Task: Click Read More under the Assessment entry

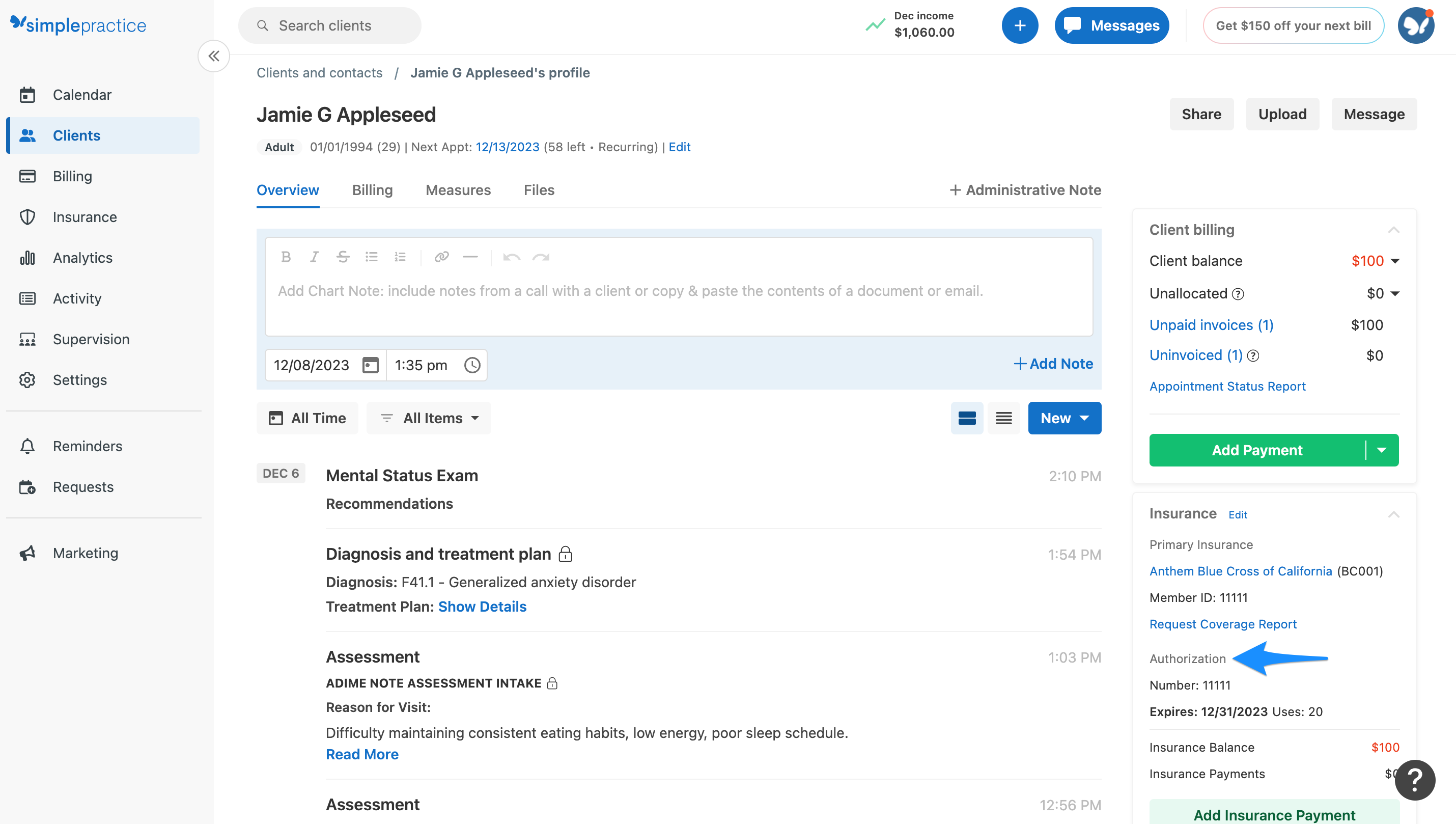Action: pyautogui.click(x=362, y=754)
